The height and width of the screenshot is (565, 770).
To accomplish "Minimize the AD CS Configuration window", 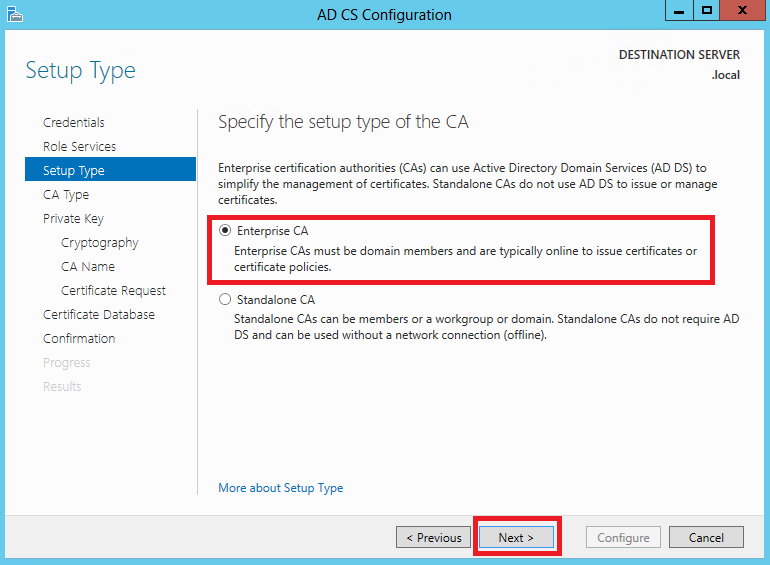I will (678, 11).
